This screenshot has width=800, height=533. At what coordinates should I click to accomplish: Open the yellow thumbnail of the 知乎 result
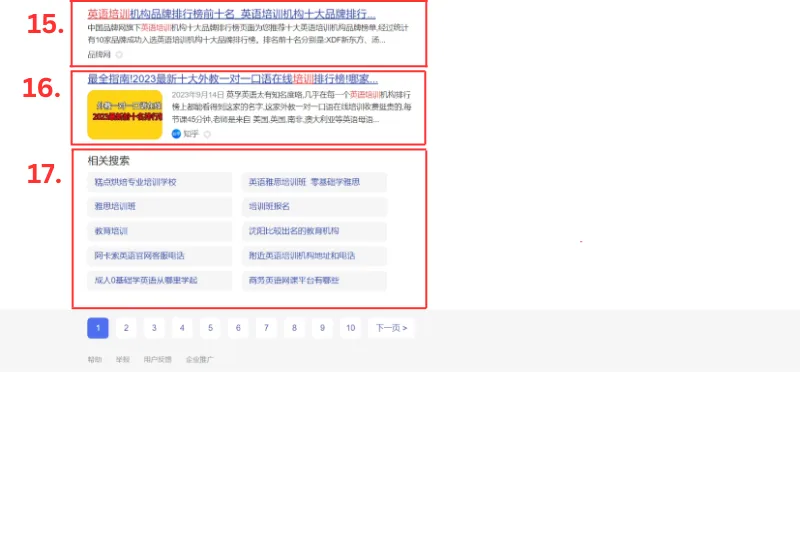point(125,115)
